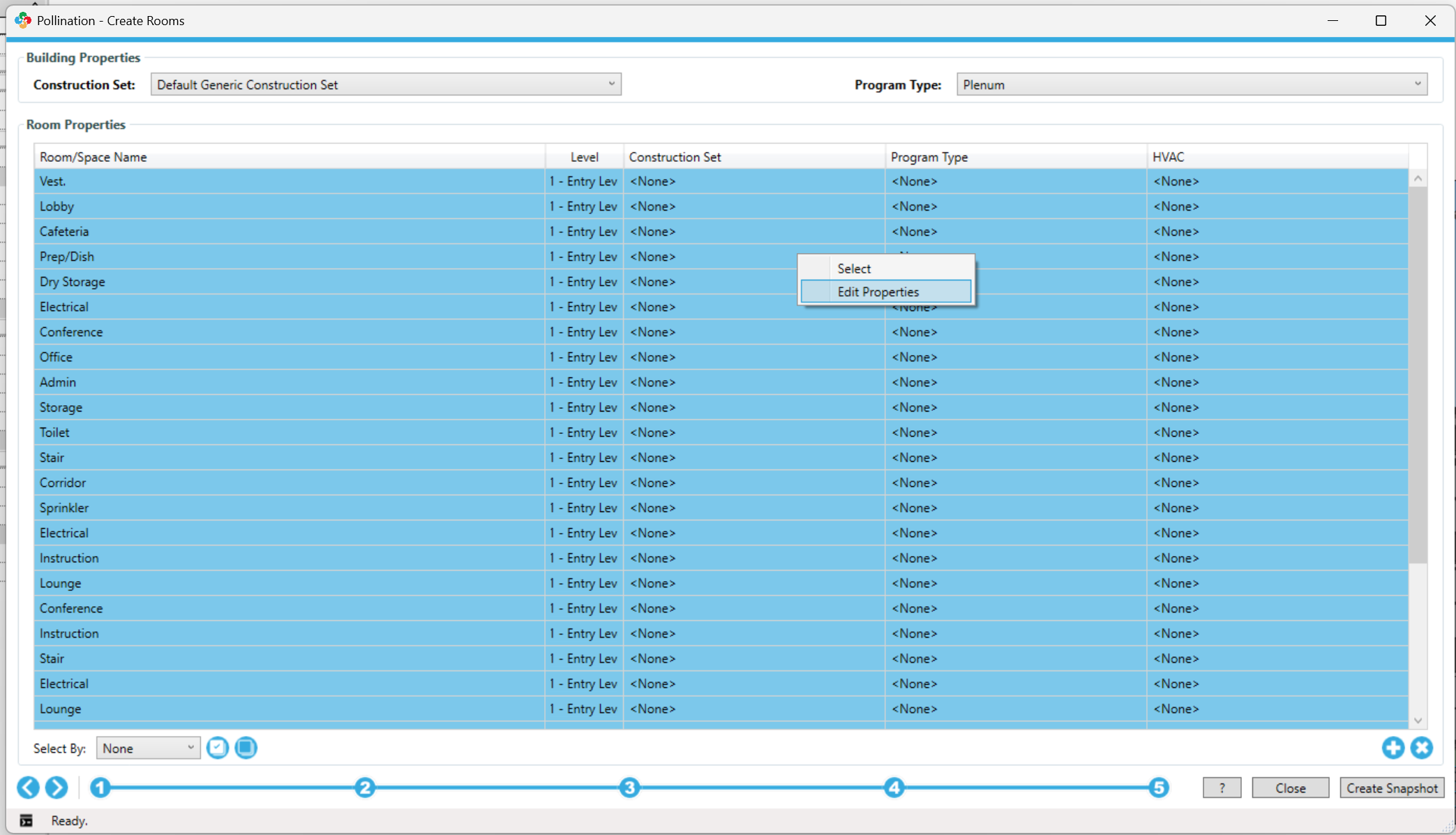The image size is (1456, 835).
Task: Open the console icon in status bar
Action: pos(27,820)
